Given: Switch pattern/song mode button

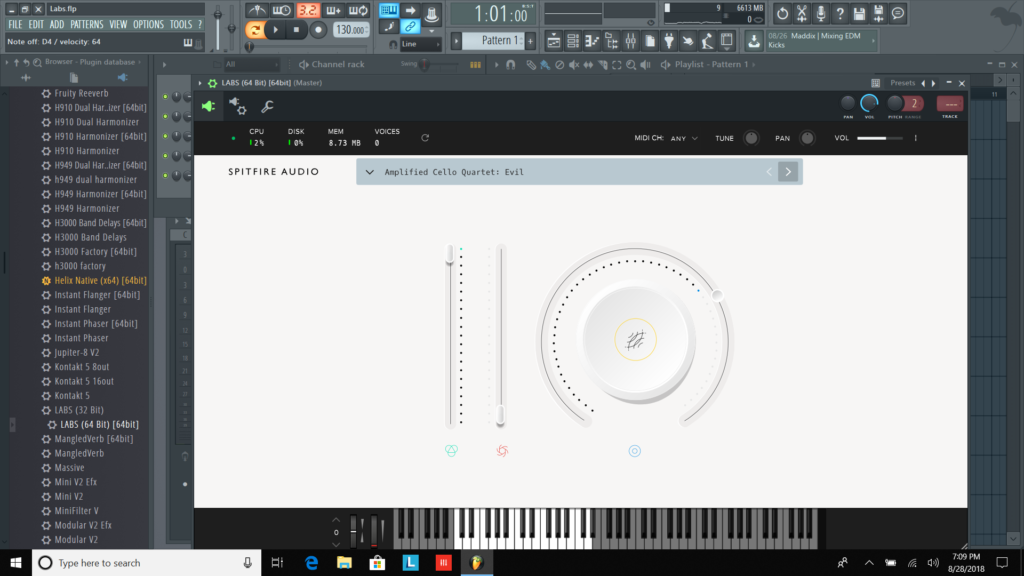Looking at the screenshot, I should tap(255, 29).
